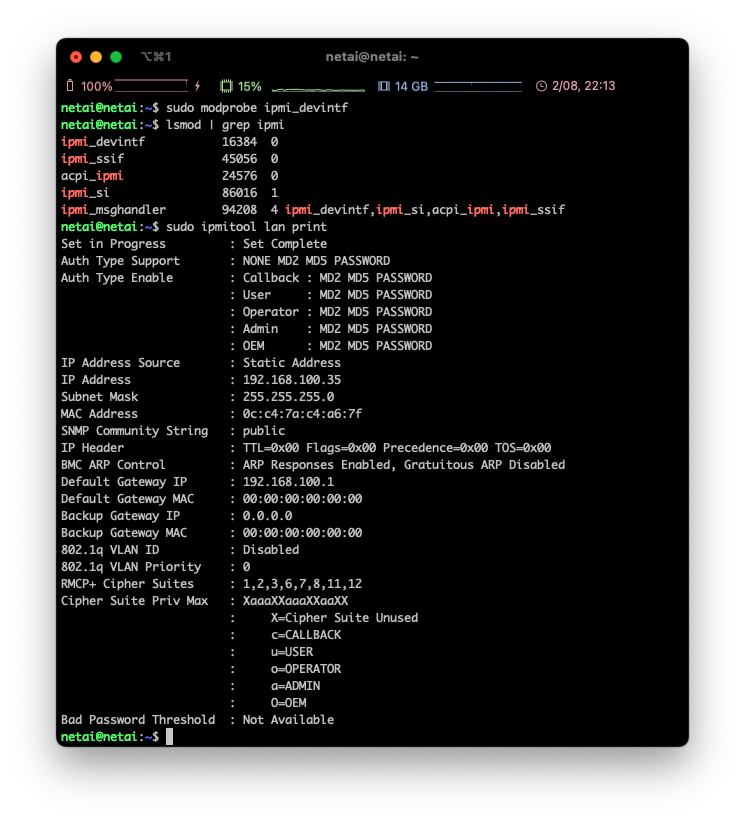
Task: Click the 'acpi_ipmi' module row
Action: click(170, 175)
